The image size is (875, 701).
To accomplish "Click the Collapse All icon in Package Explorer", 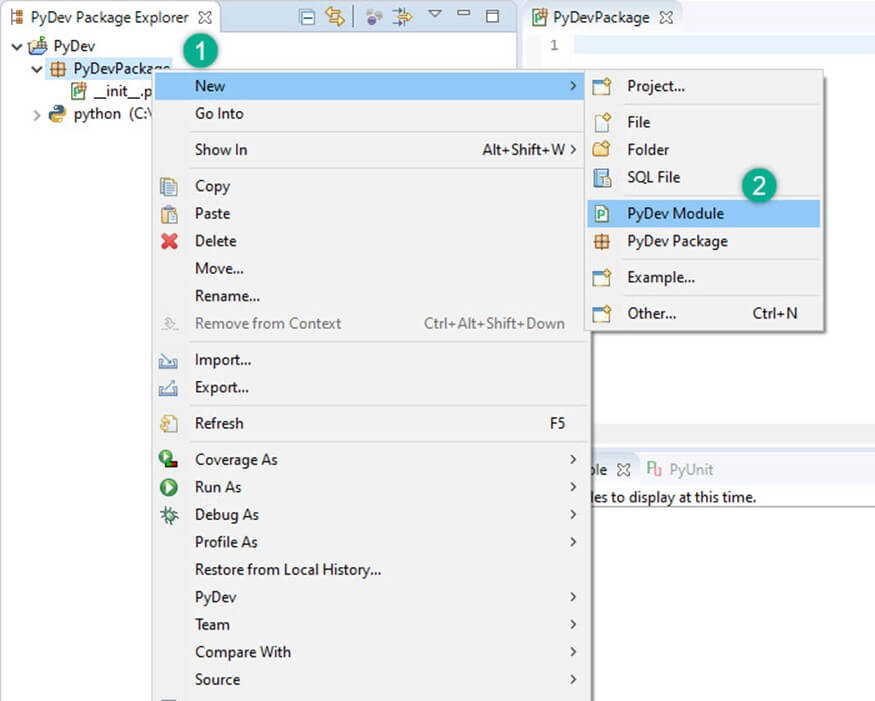I will 308,17.
